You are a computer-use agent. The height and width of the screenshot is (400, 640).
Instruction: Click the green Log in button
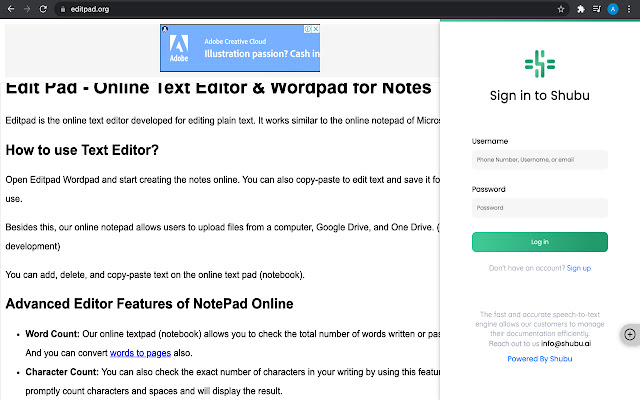(540, 242)
